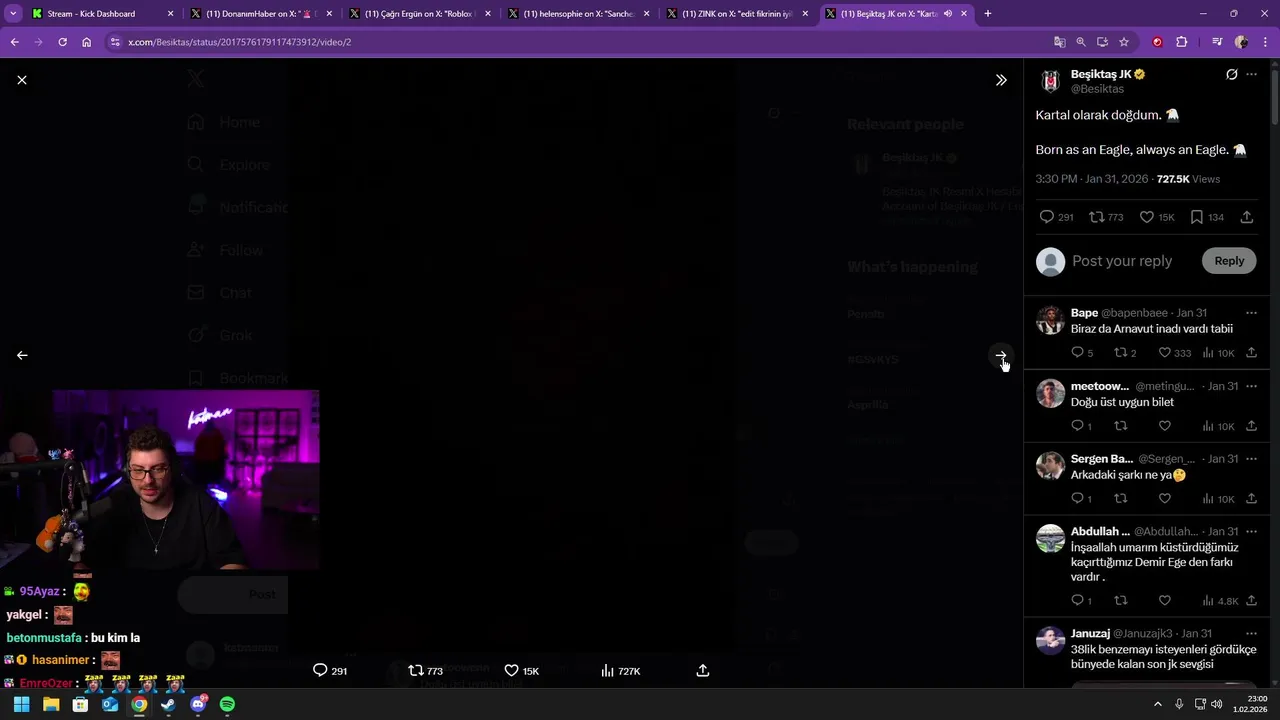Open the Beşiktaş JK profile avatar
This screenshot has height=720, width=1280.
pyautogui.click(x=1050, y=81)
